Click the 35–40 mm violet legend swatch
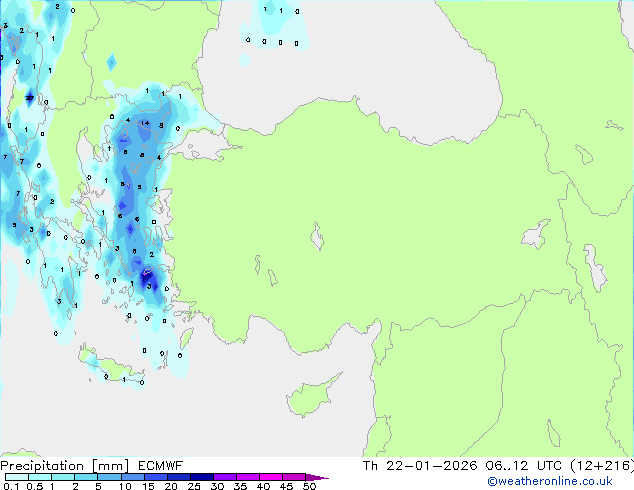This screenshot has width=634, height=490. click(248, 477)
